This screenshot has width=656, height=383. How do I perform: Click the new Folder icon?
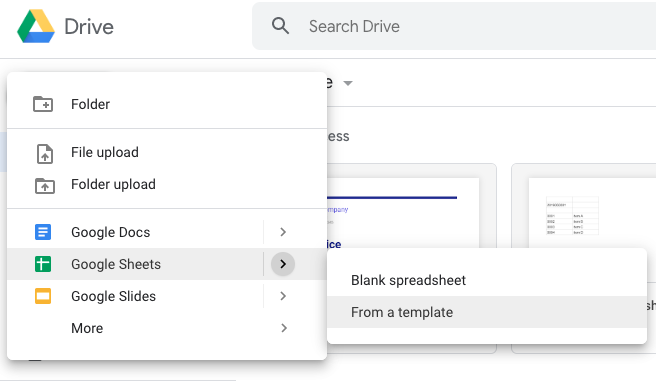coord(43,104)
